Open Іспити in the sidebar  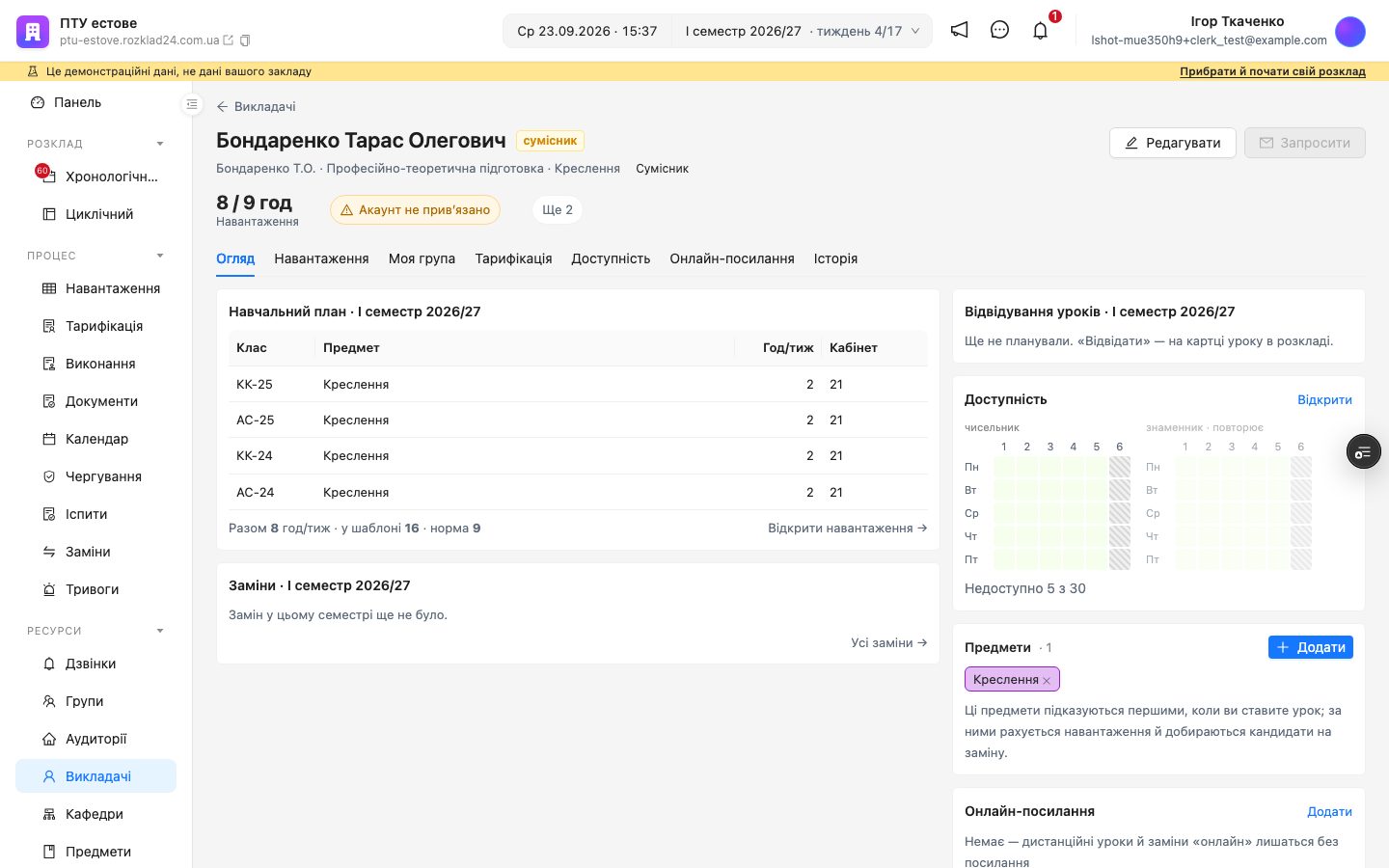(x=95, y=514)
